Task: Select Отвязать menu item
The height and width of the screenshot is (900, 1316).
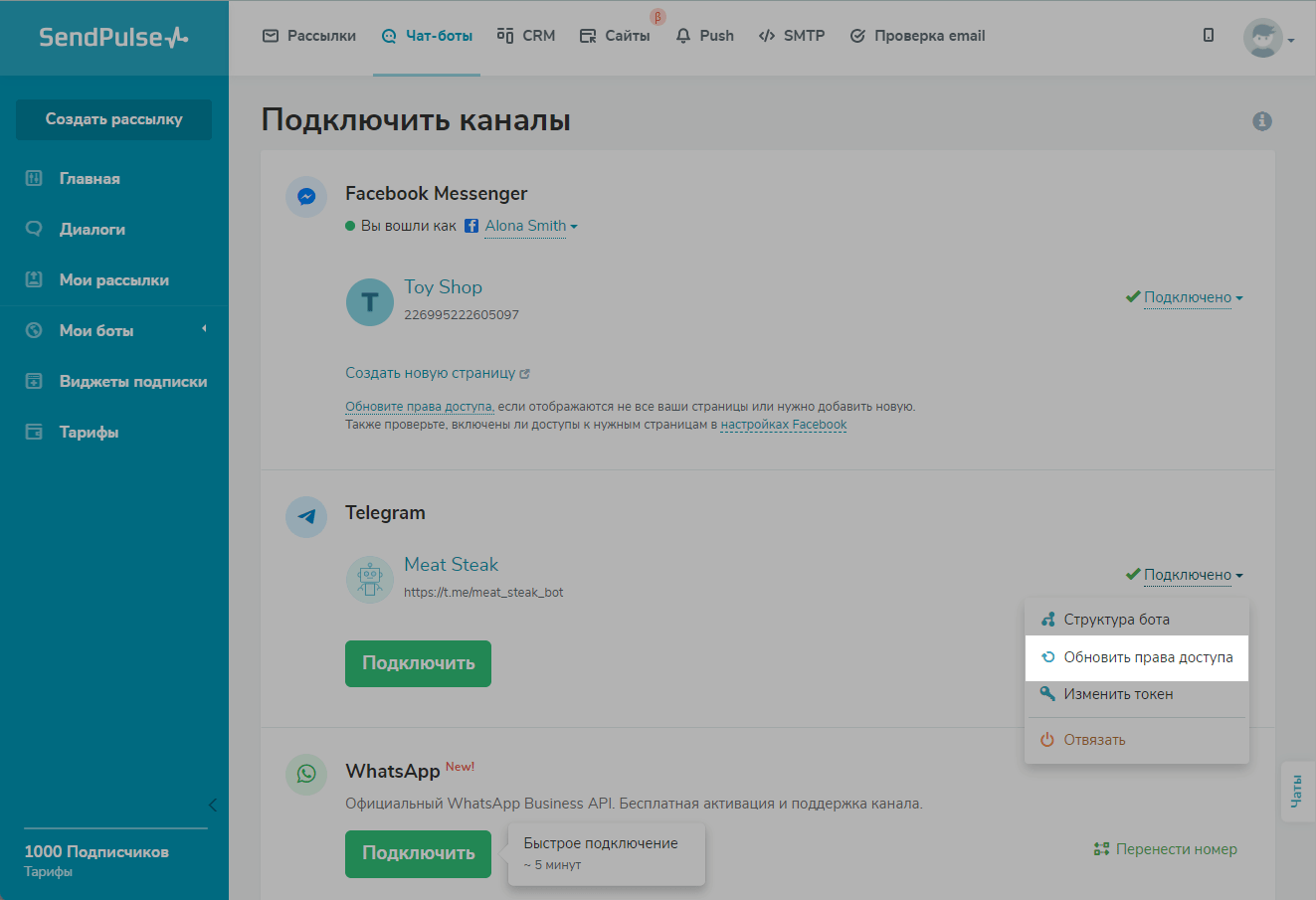Action: point(1137,740)
